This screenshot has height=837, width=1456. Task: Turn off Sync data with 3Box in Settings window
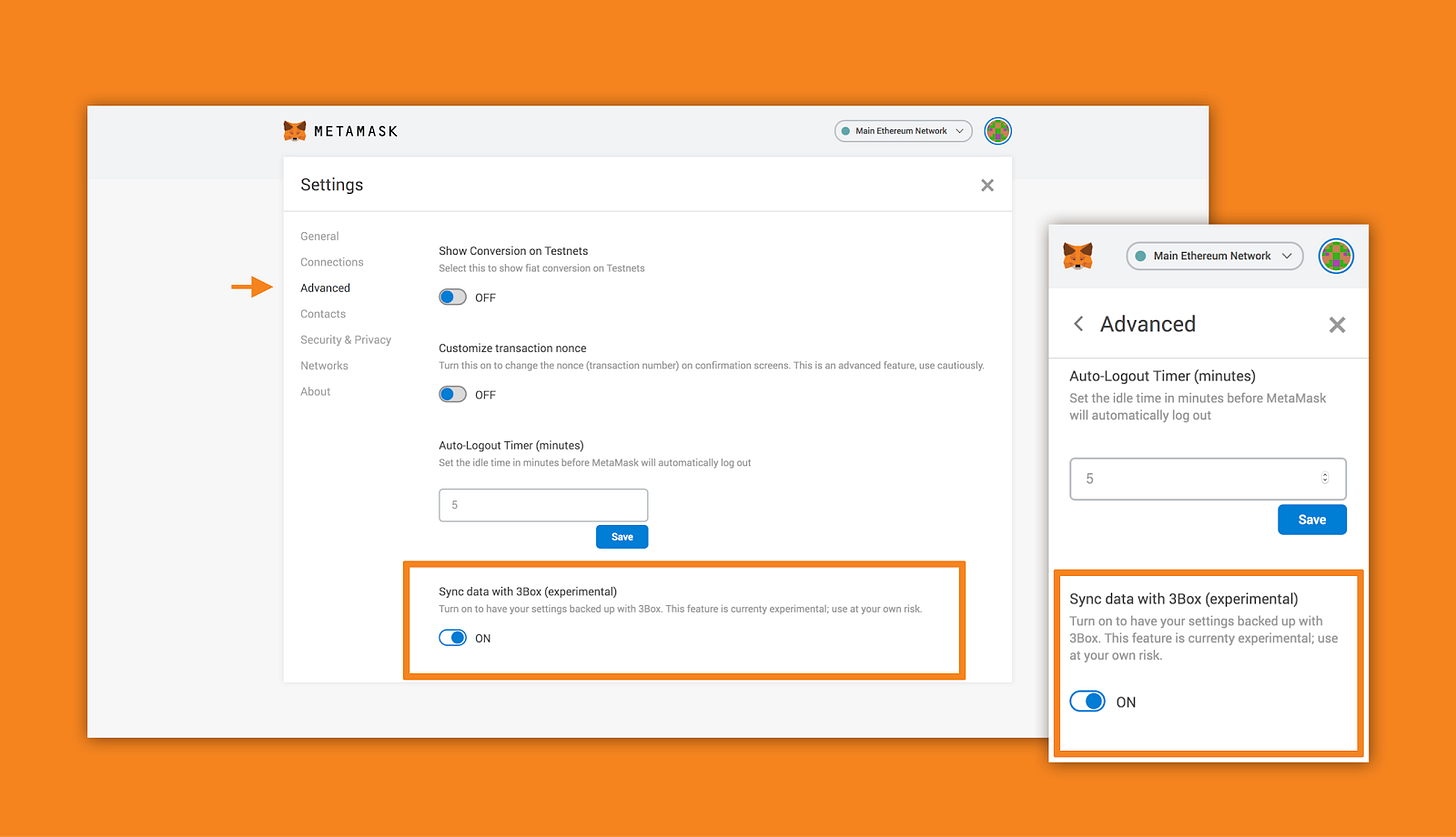coord(453,638)
